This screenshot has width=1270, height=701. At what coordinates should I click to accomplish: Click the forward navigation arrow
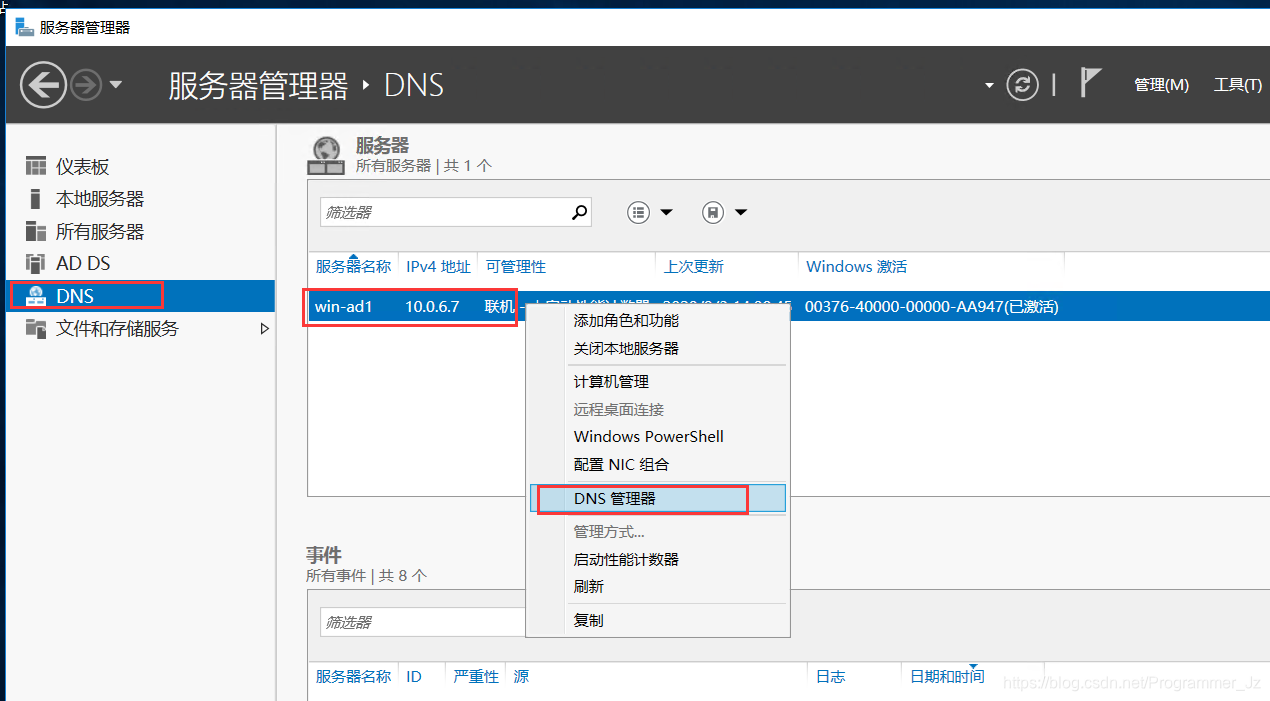coord(86,85)
